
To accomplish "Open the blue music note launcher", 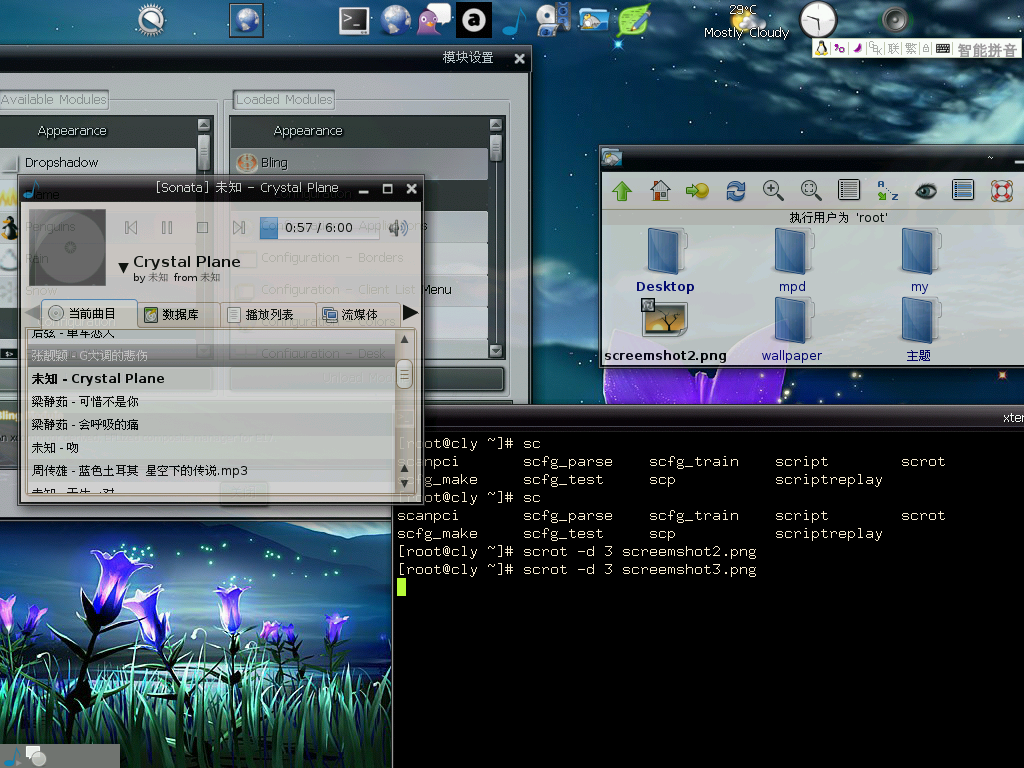I will coord(514,21).
